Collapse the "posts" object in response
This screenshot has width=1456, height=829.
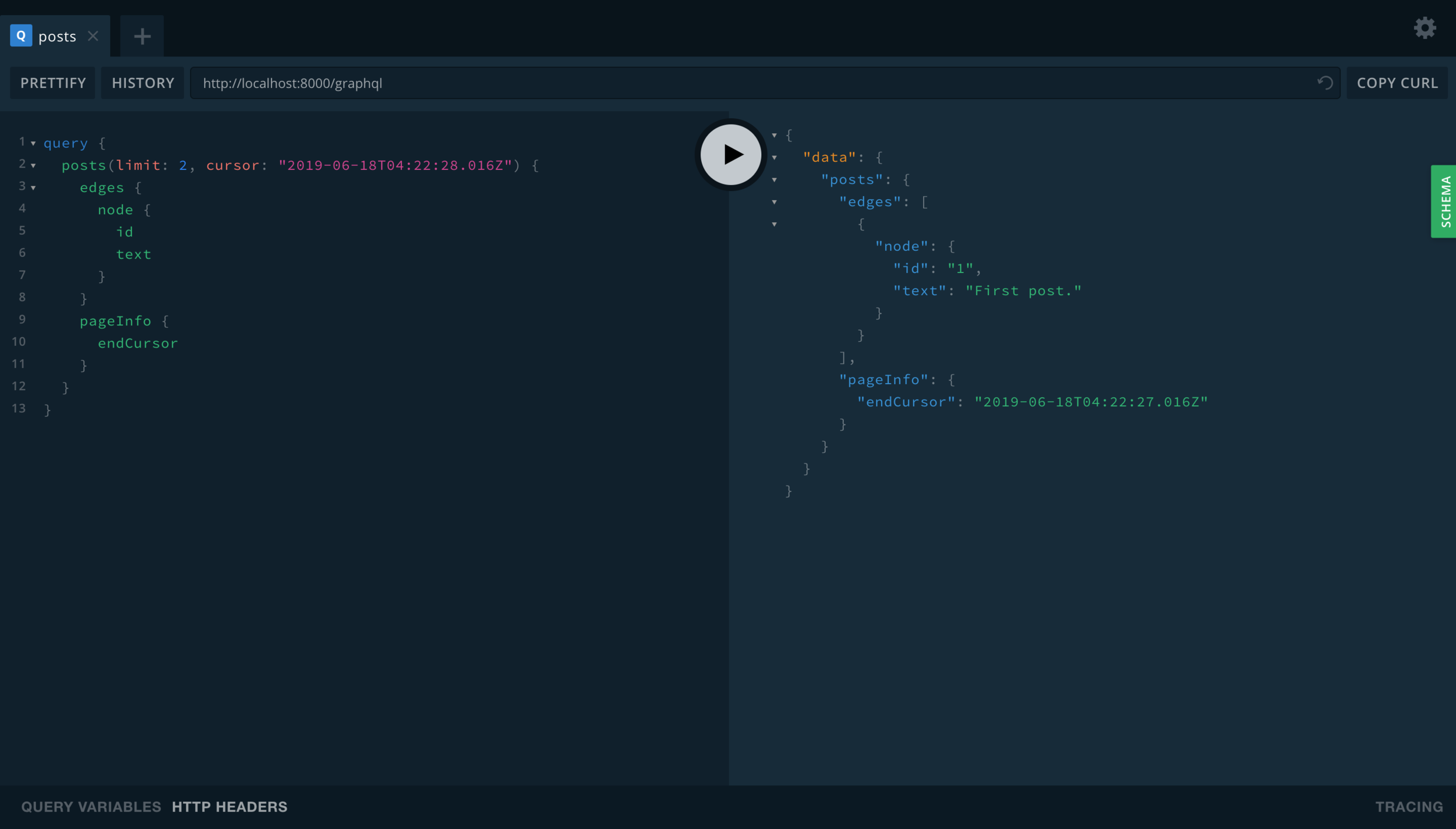click(774, 180)
